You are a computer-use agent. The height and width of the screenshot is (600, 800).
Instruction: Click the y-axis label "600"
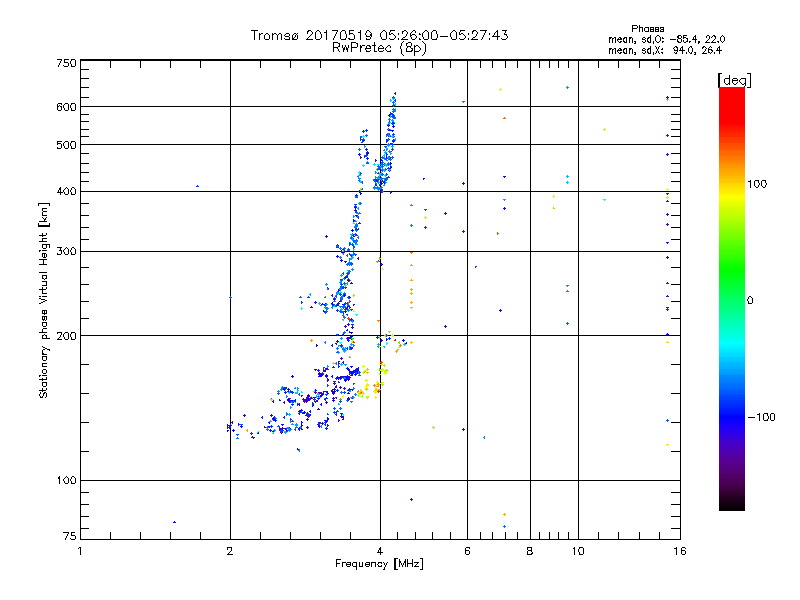66,107
